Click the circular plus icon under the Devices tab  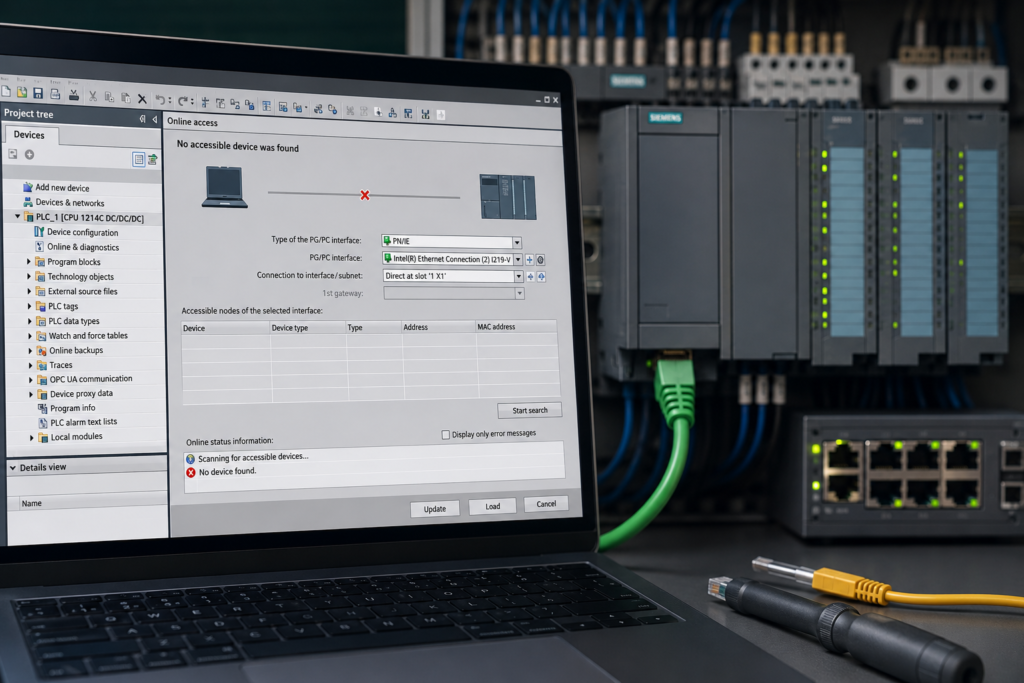[29, 155]
